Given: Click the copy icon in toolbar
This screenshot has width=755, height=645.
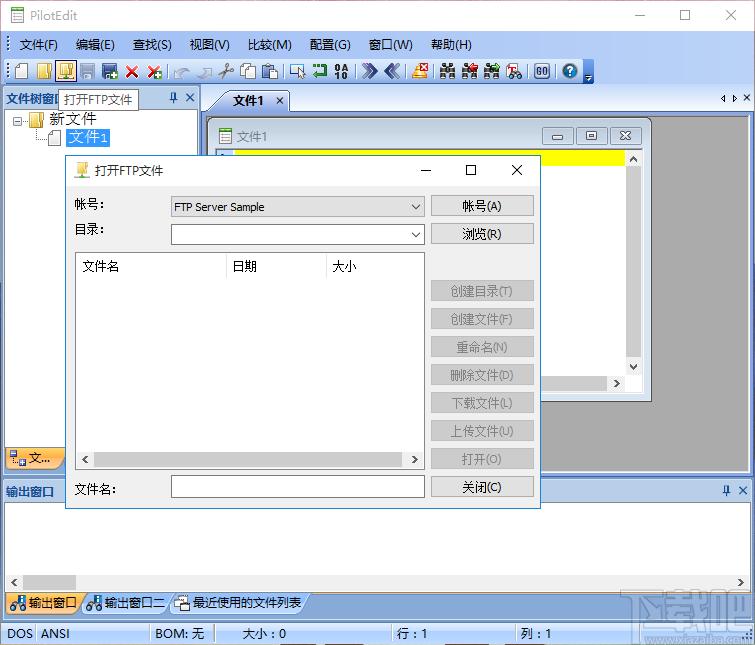Looking at the screenshot, I should [248, 71].
